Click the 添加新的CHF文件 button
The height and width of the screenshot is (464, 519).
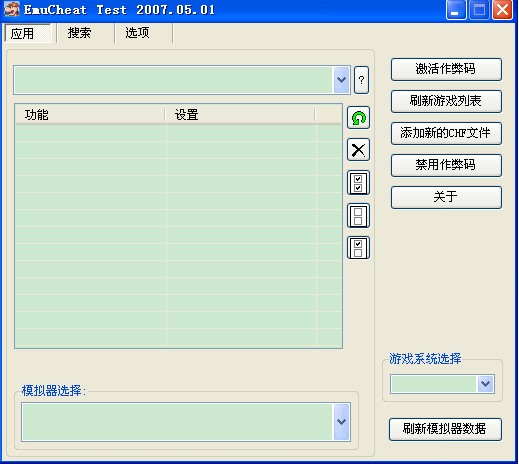pyautogui.click(x=446, y=133)
